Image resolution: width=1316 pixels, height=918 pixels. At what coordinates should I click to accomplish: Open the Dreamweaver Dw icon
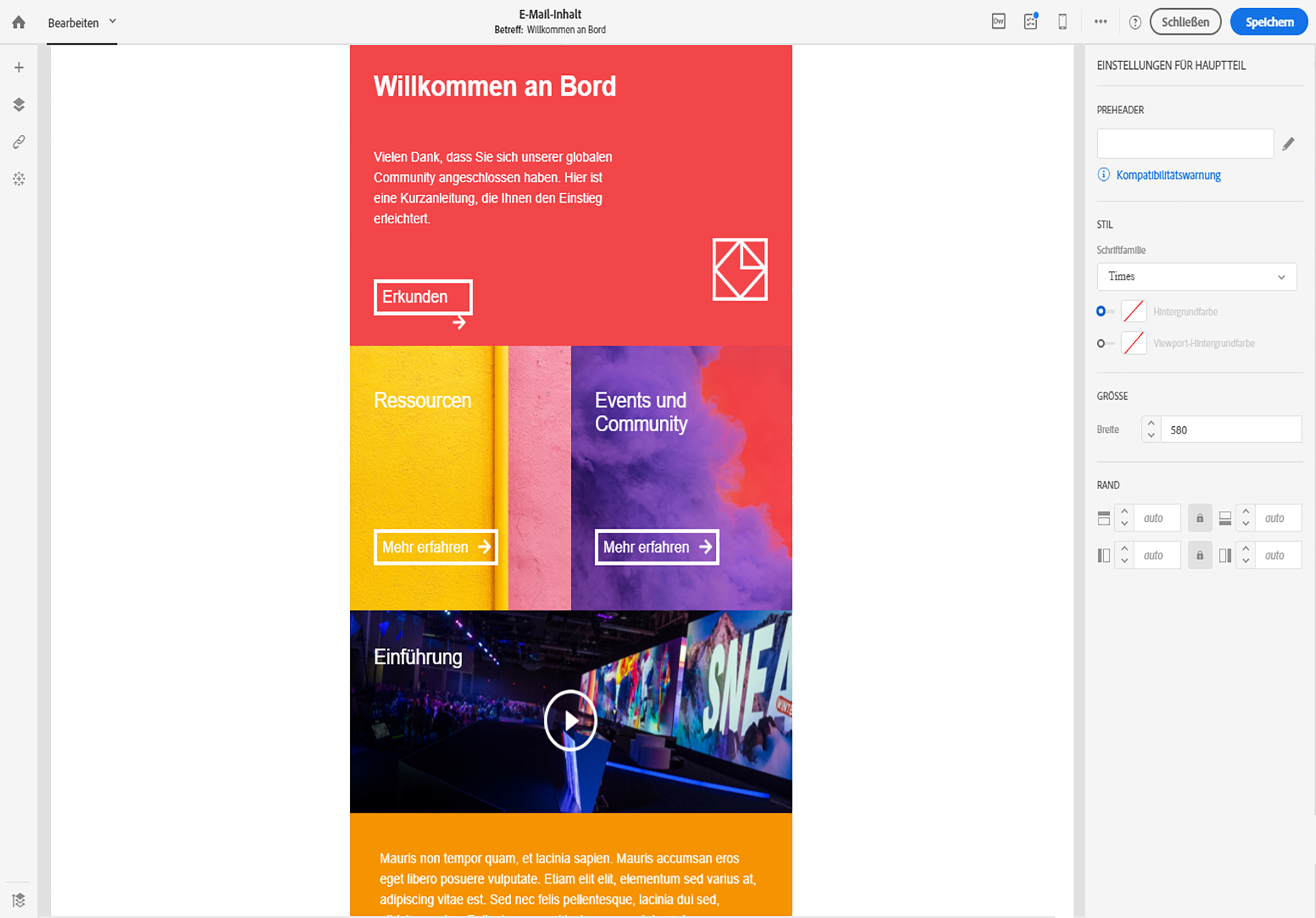[998, 22]
